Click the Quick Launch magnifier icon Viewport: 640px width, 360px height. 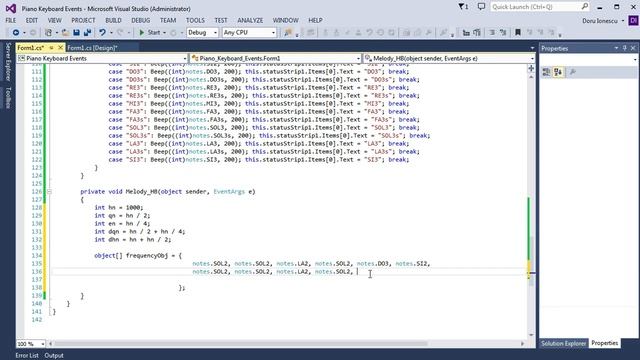(585, 7)
